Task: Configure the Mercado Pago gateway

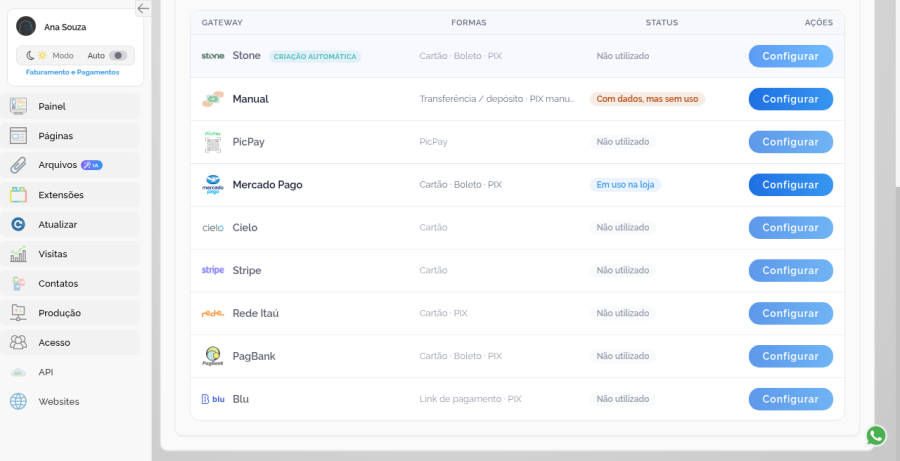Action: point(790,185)
